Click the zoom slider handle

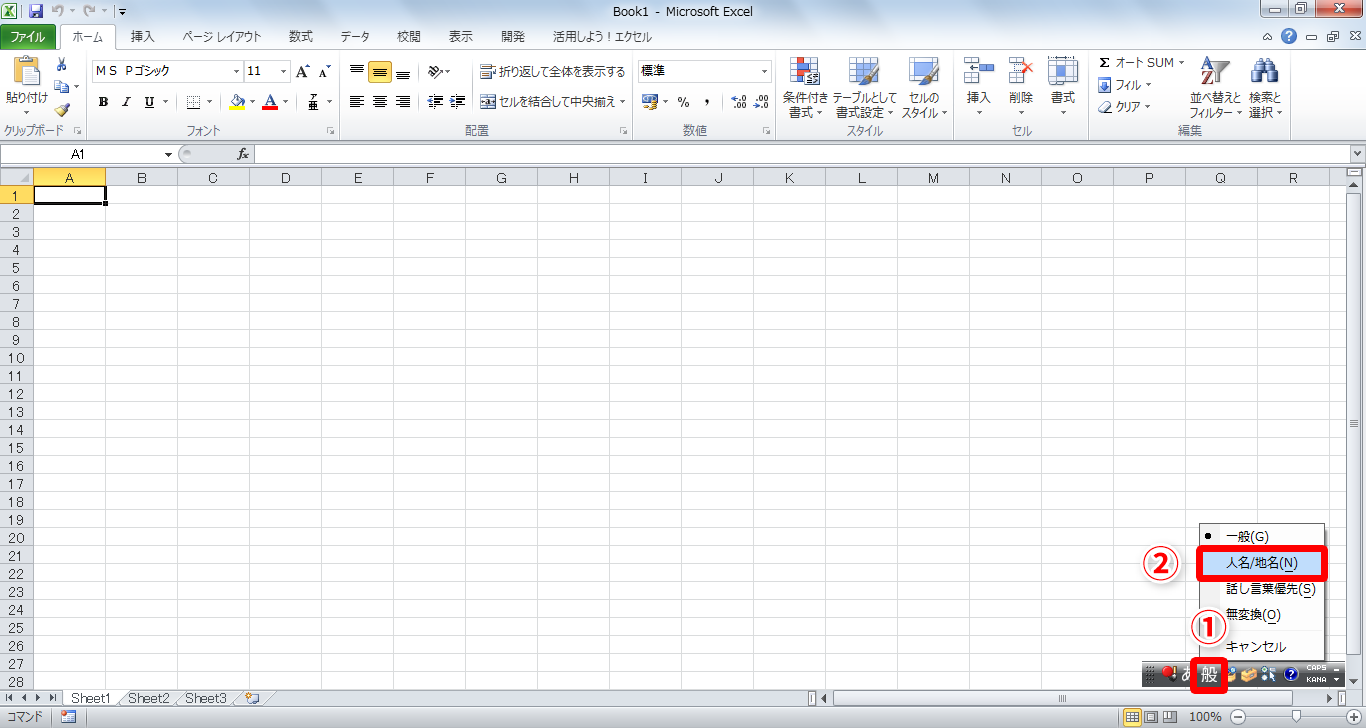click(x=1297, y=716)
